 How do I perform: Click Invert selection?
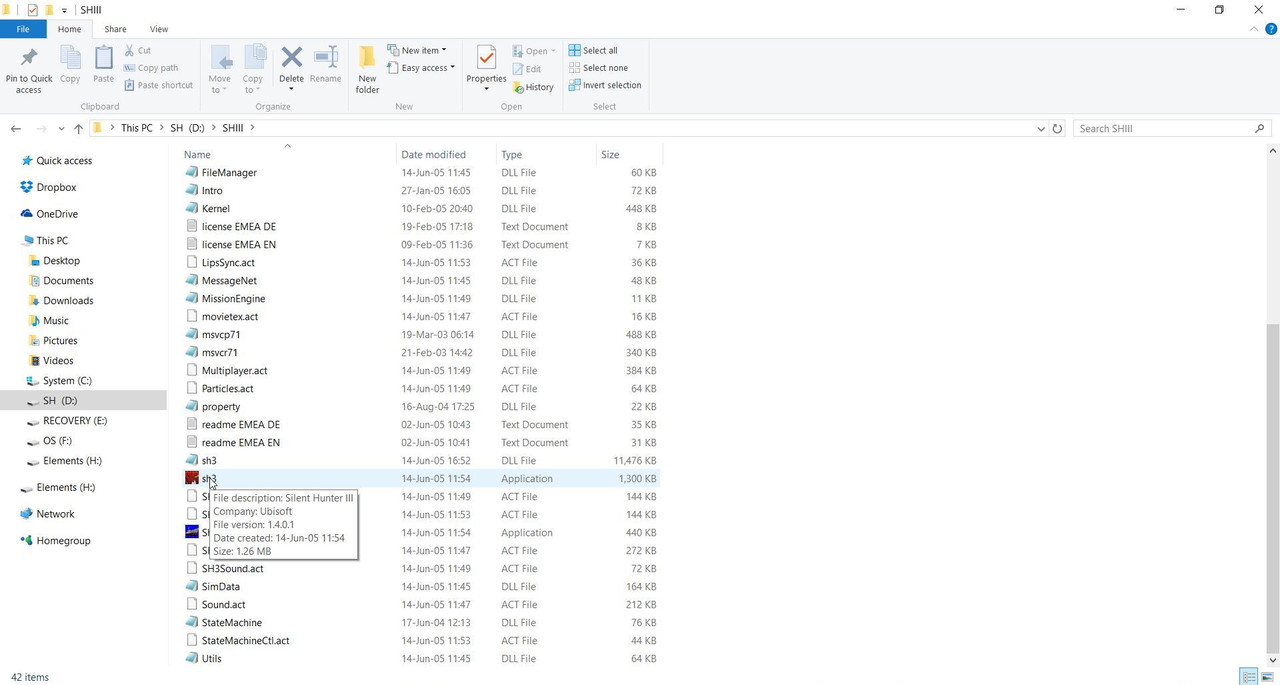click(605, 85)
